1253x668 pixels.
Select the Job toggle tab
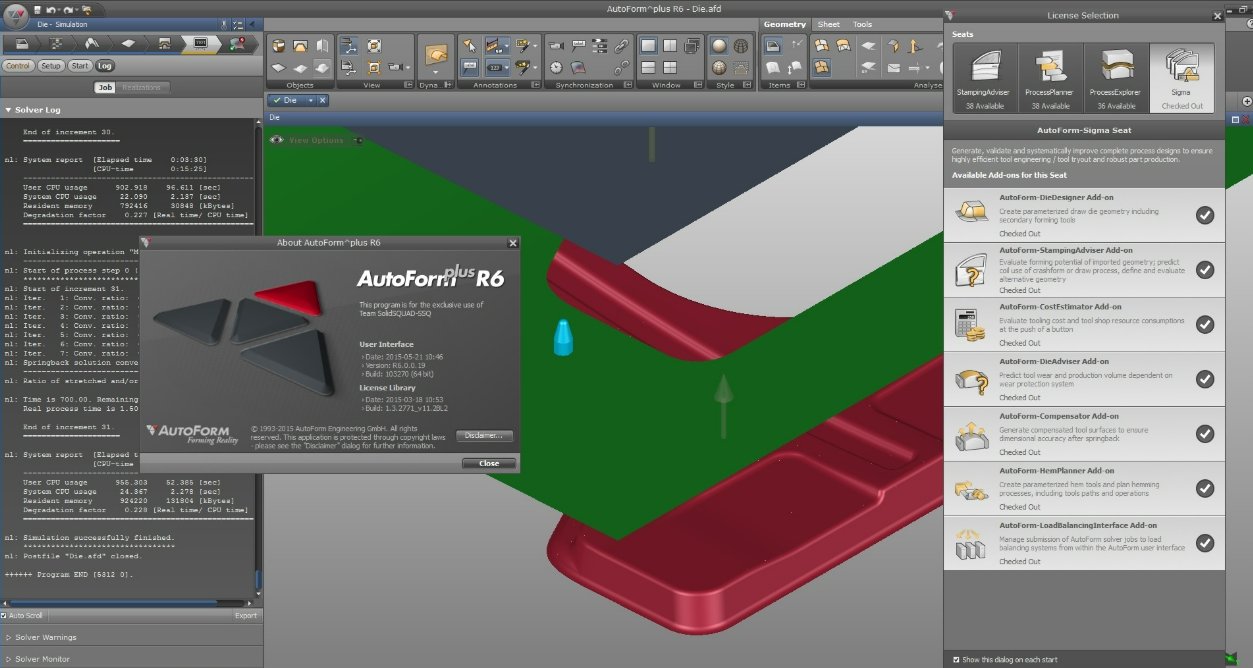(105, 88)
